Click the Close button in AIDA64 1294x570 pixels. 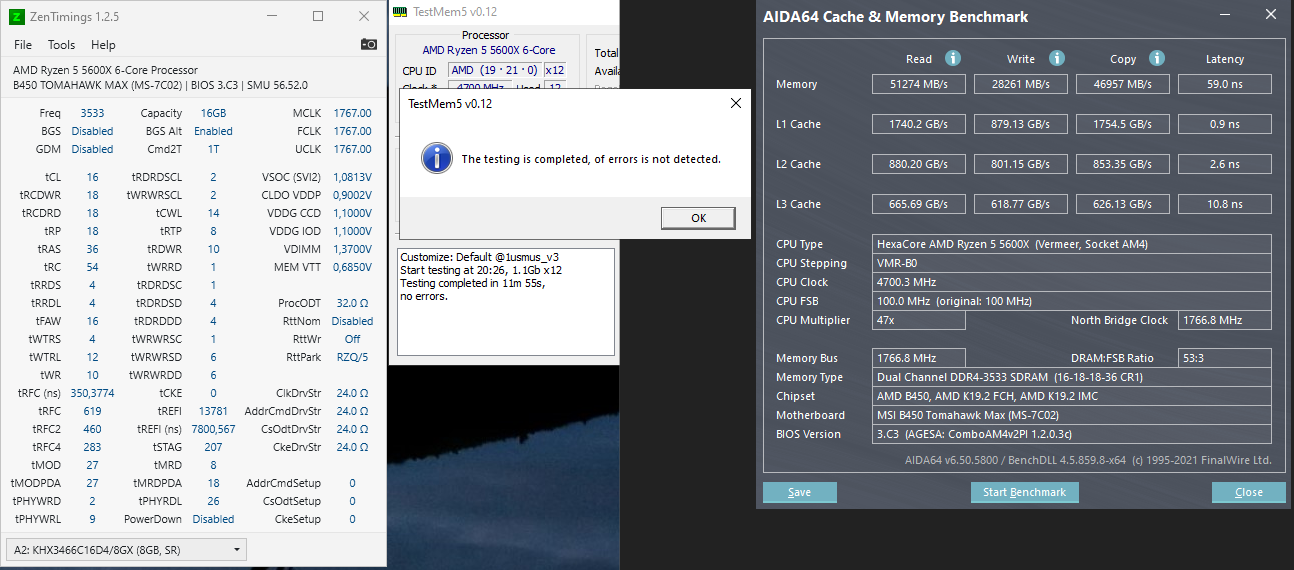pos(1249,492)
